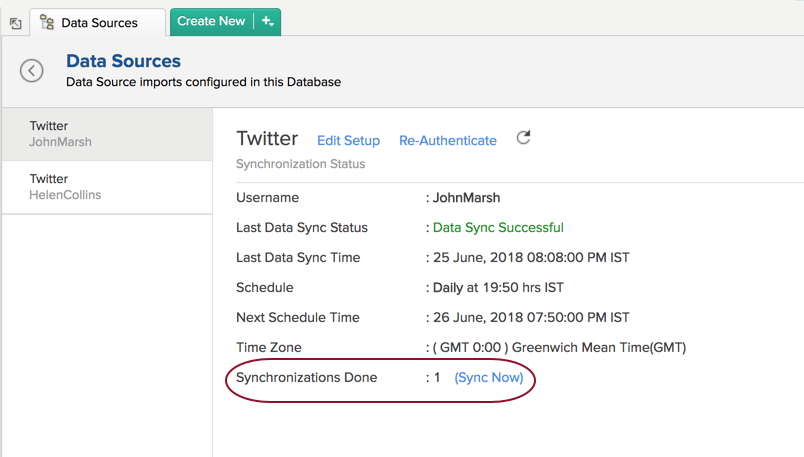The width and height of the screenshot is (804, 457).
Task: Click the refresh sync status icon
Action: pos(523,137)
